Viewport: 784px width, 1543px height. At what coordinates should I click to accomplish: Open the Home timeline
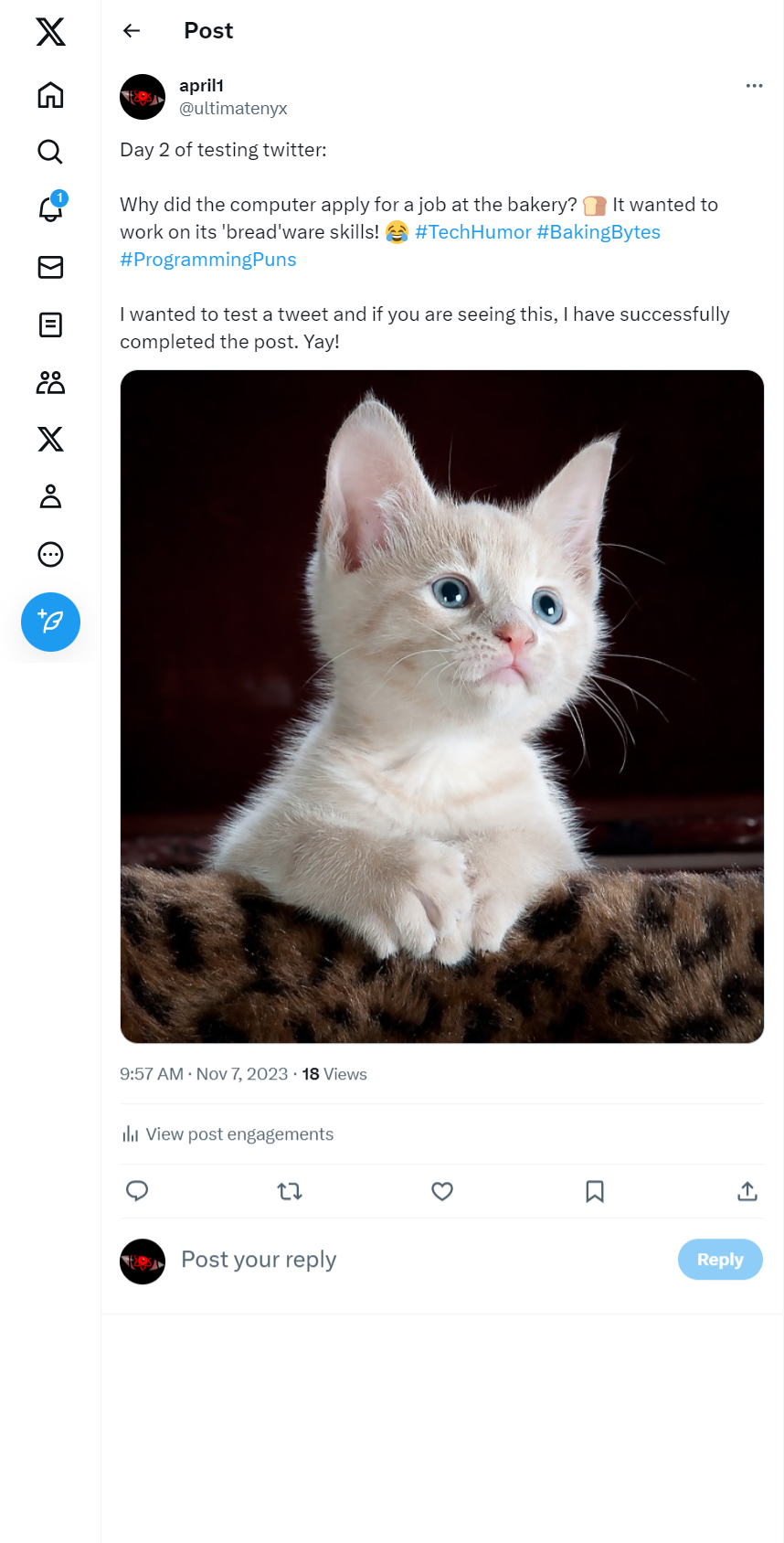pyautogui.click(x=50, y=95)
